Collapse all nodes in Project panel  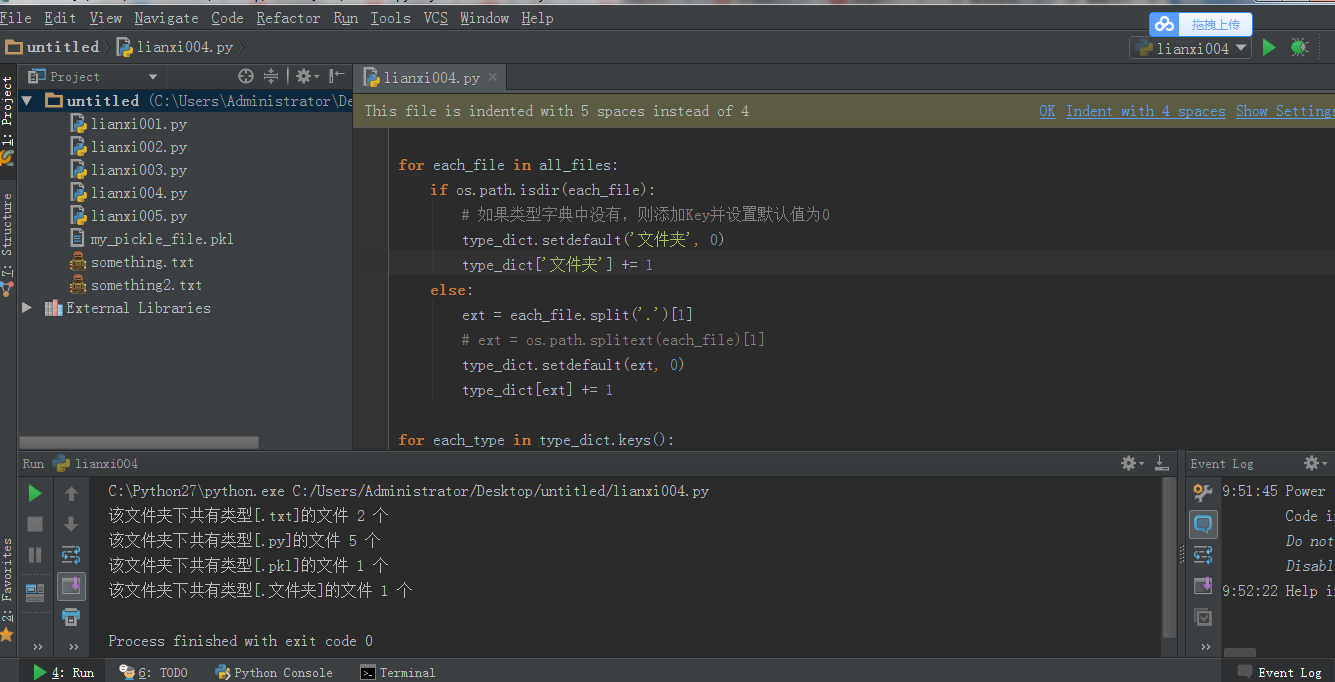[x=271, y=76]
